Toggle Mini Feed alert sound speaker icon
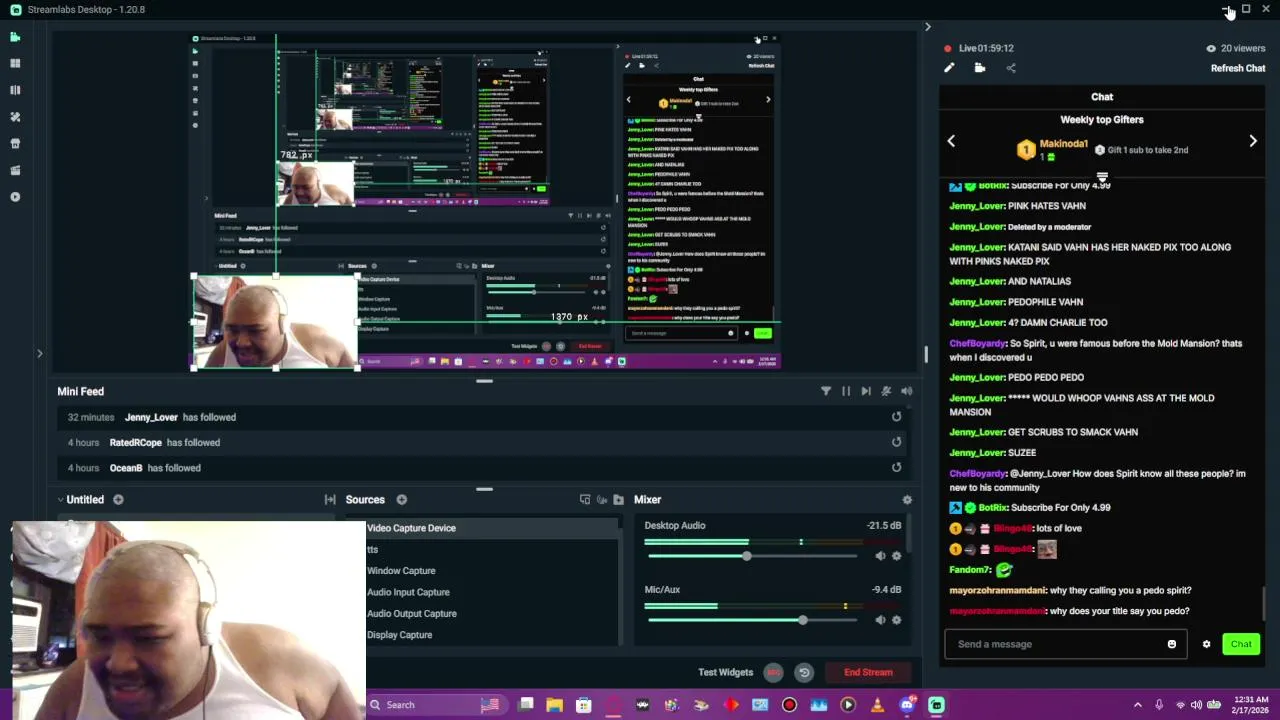The height and width of the screenshot is (720, 1280). pyautogui.click(x=907, y=391)
